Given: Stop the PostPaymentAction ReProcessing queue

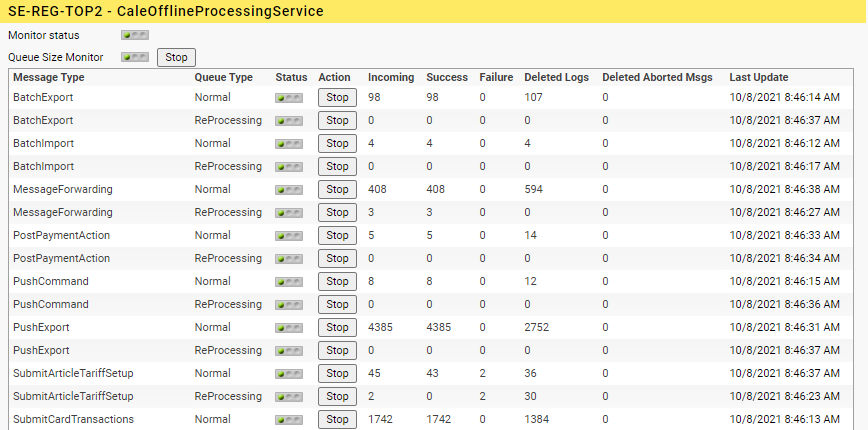Looking at the screenshot, I should pos(337,258).
